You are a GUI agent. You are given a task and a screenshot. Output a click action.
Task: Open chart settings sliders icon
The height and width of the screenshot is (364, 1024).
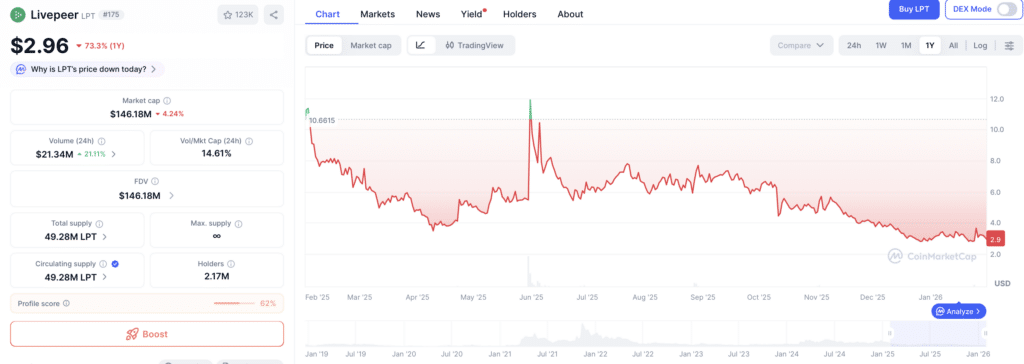point(1009,45)
